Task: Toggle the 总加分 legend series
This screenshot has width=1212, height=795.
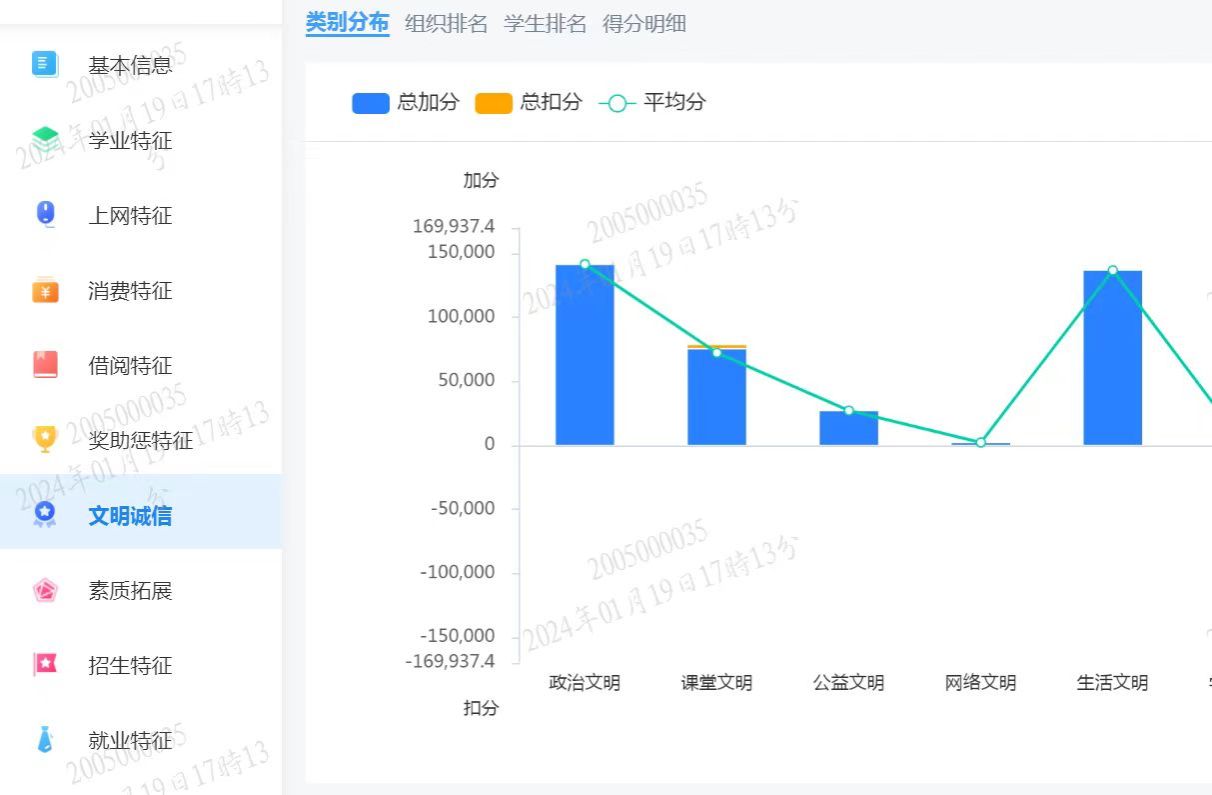Action: click(x=405, y=102)
